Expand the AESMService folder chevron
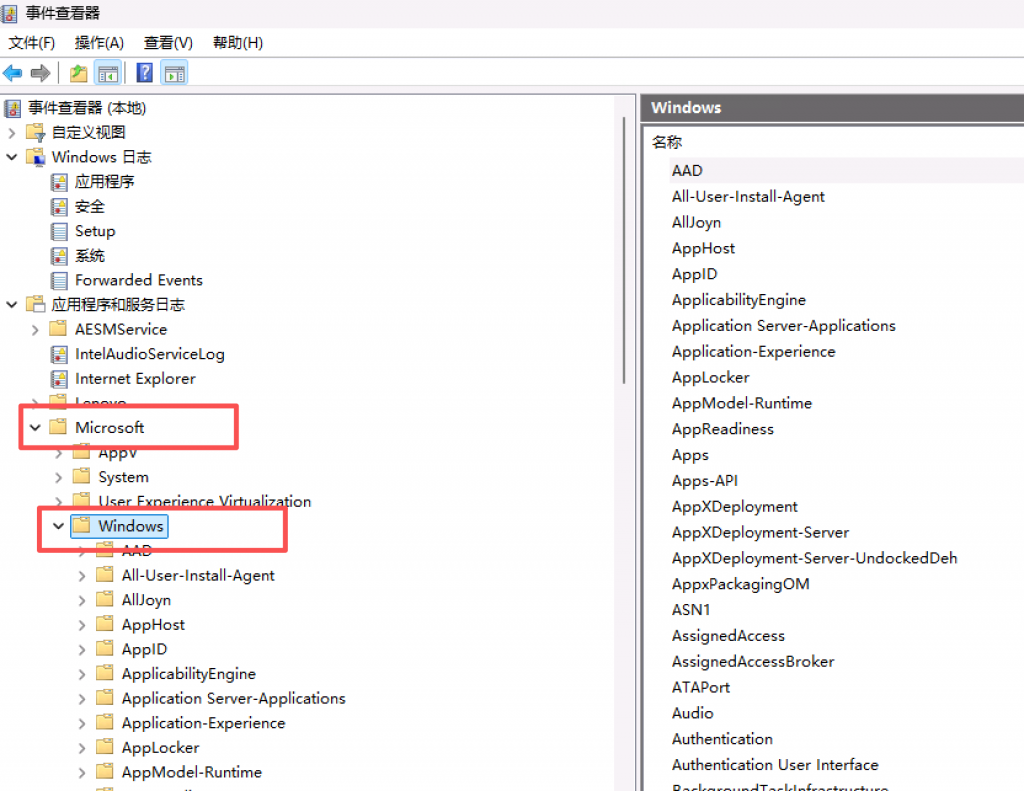 (36, 329)
